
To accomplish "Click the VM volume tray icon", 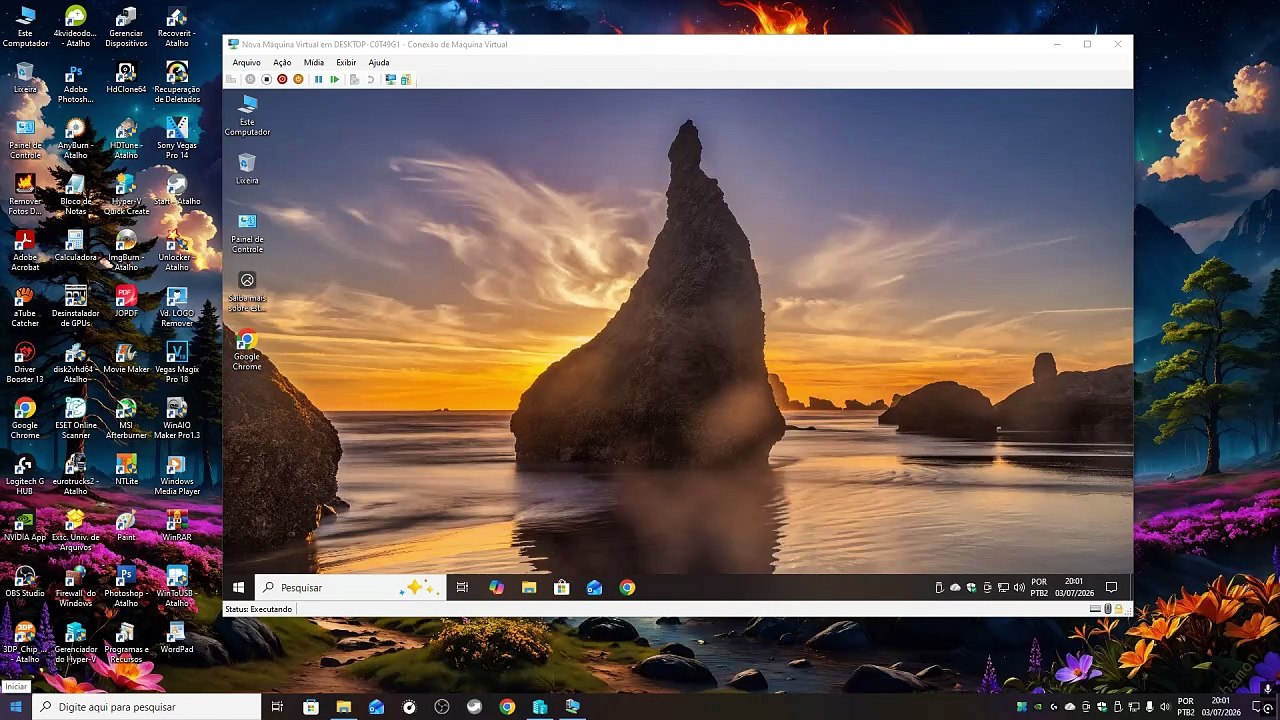I will tap(1019, 587).
